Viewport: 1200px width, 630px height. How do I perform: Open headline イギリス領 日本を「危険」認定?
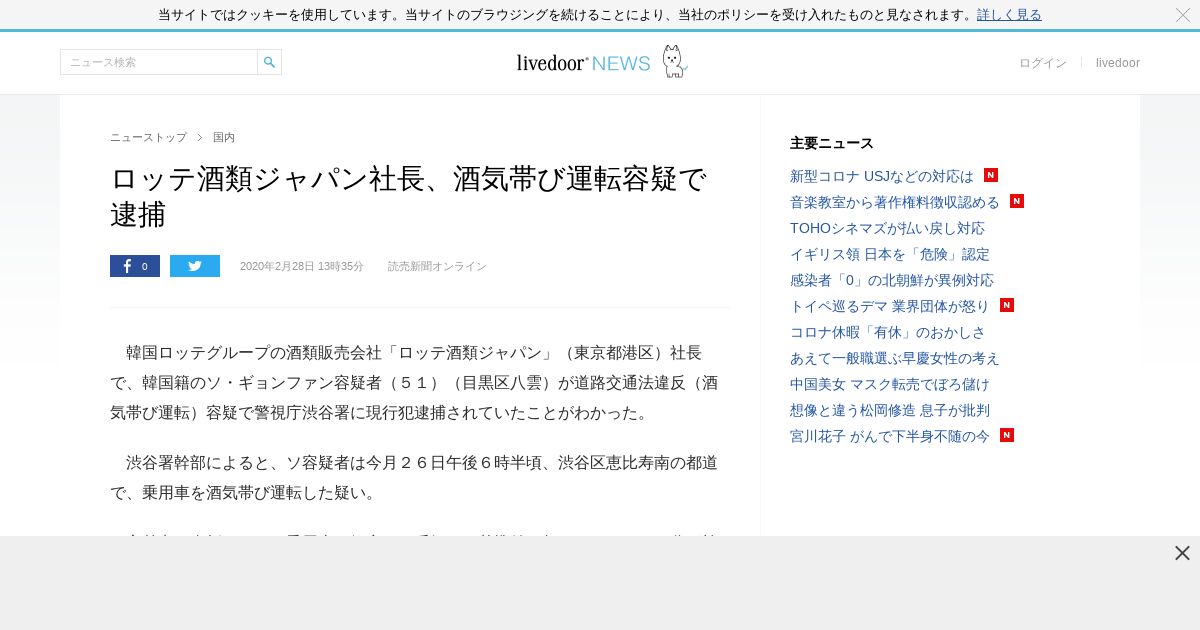(890, 254)
